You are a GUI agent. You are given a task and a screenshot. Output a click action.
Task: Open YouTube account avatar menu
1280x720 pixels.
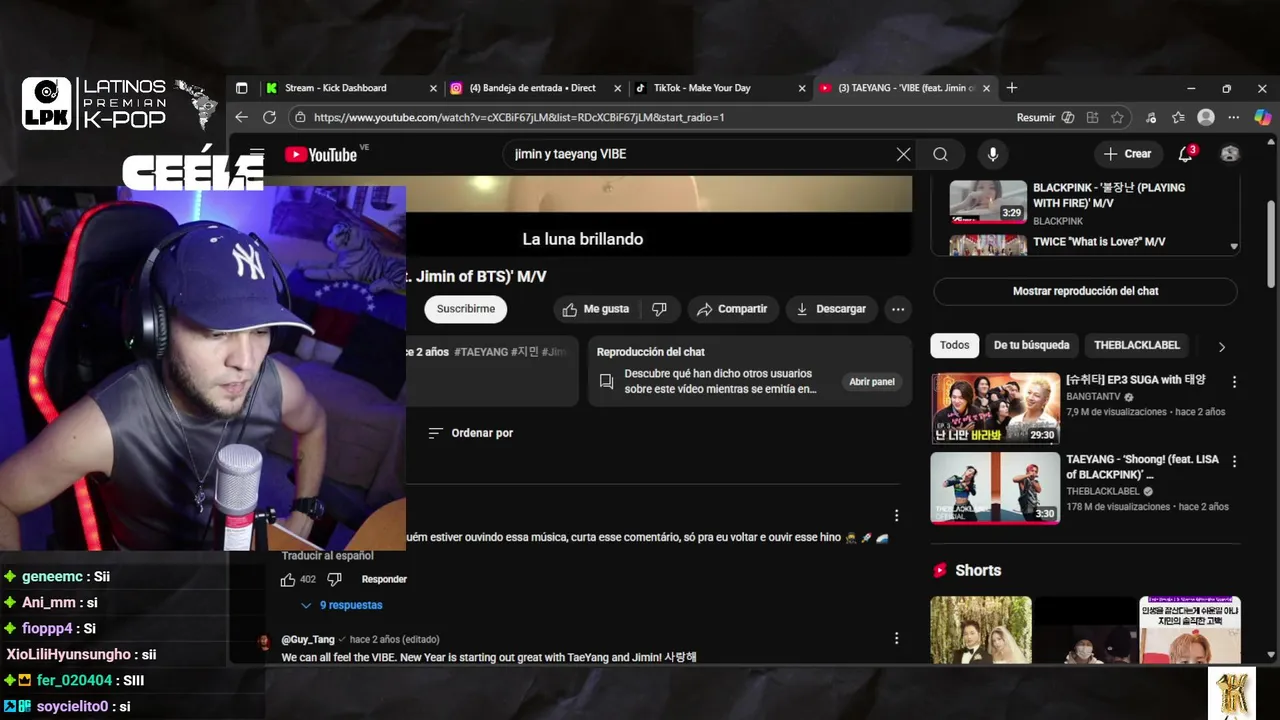[x=1230, y=154]
